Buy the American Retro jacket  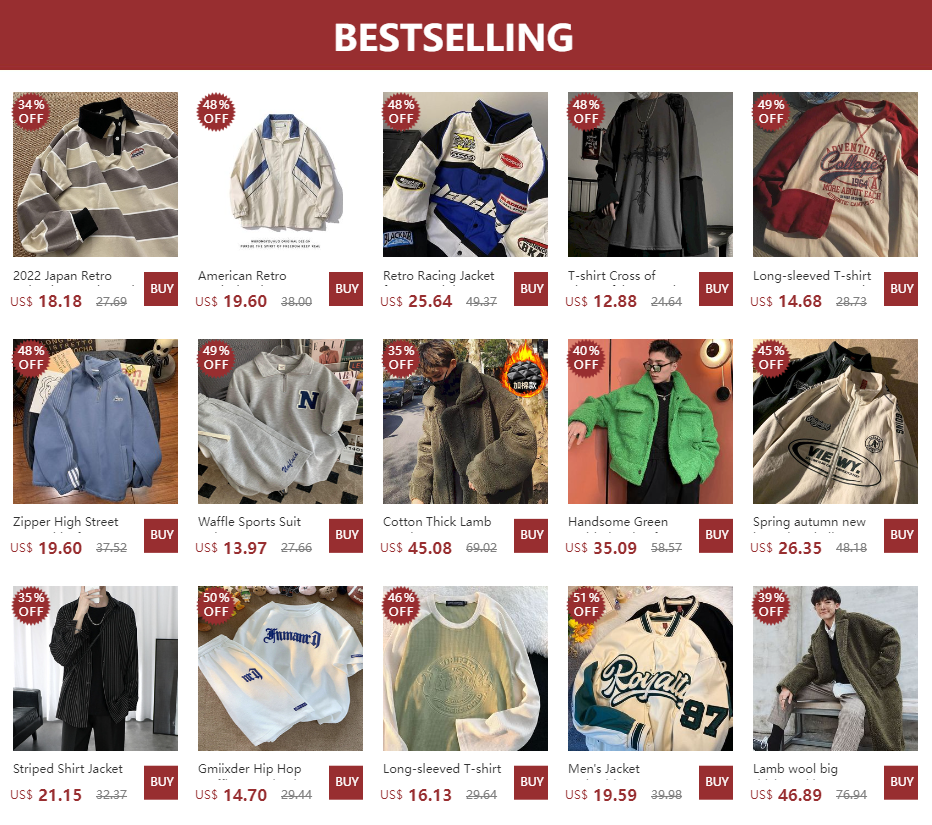pos(346,289)
